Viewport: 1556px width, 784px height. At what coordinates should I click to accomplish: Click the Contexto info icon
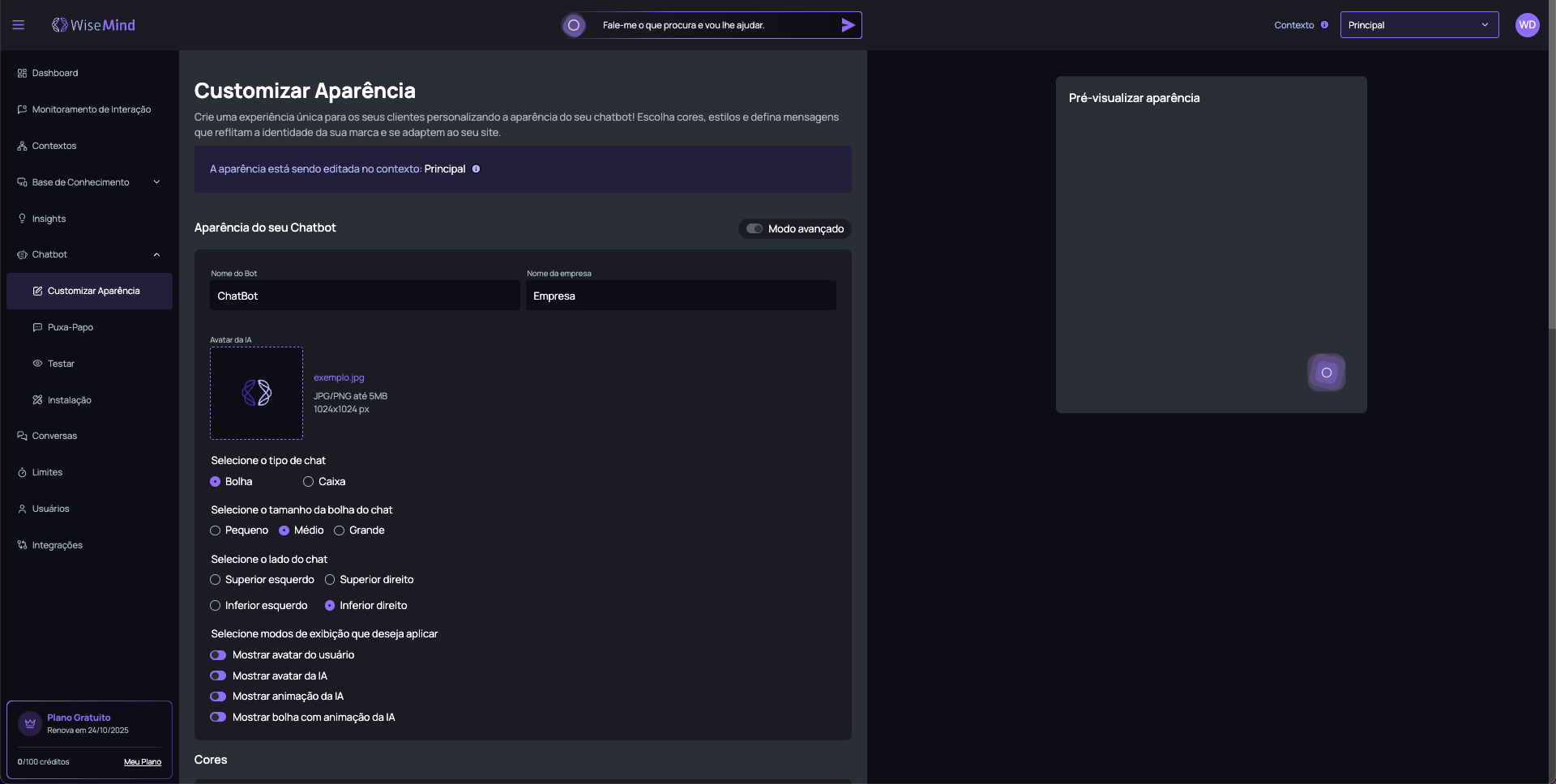coord(1324,25)
